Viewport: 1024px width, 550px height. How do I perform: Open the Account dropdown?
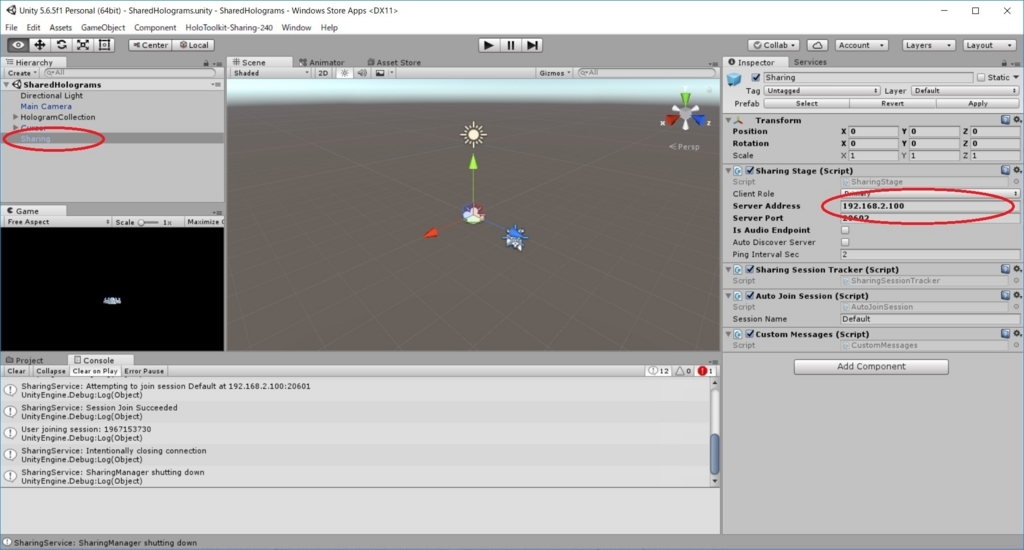coord(861,45)
